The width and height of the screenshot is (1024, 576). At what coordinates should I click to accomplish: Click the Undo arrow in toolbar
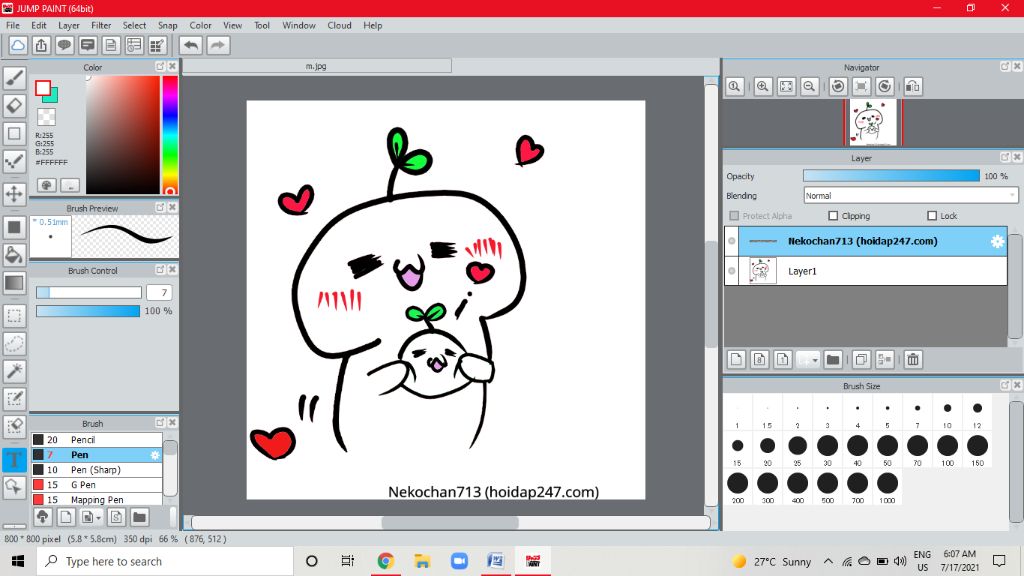[x=191, y=45]
